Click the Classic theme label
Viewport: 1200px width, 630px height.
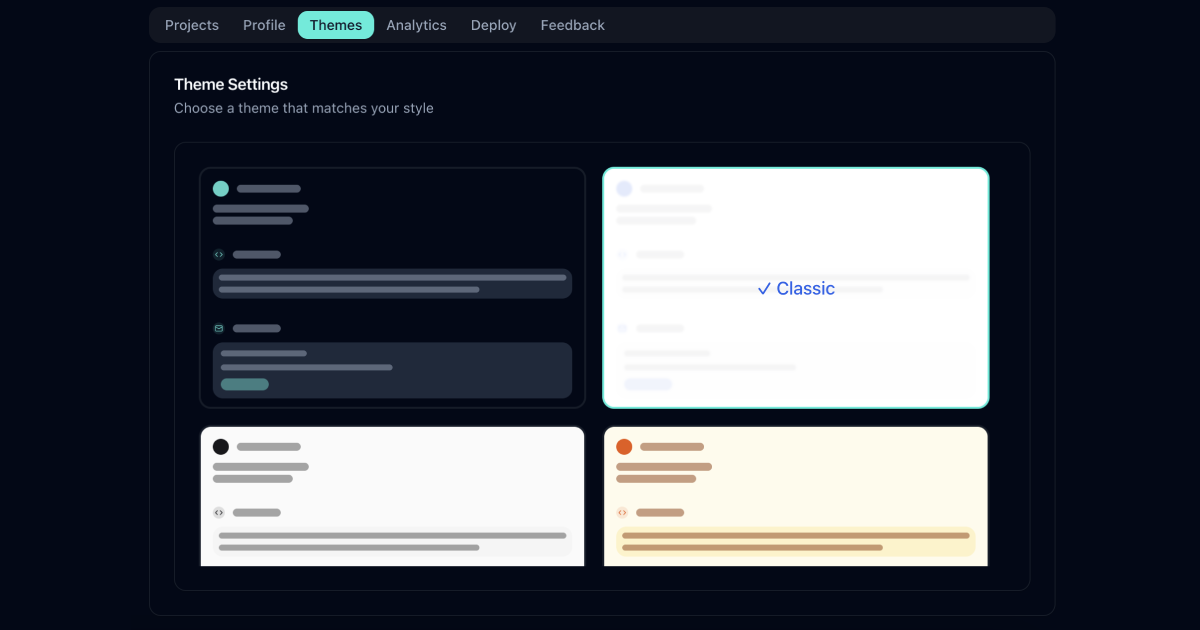[x=805, y=288]
